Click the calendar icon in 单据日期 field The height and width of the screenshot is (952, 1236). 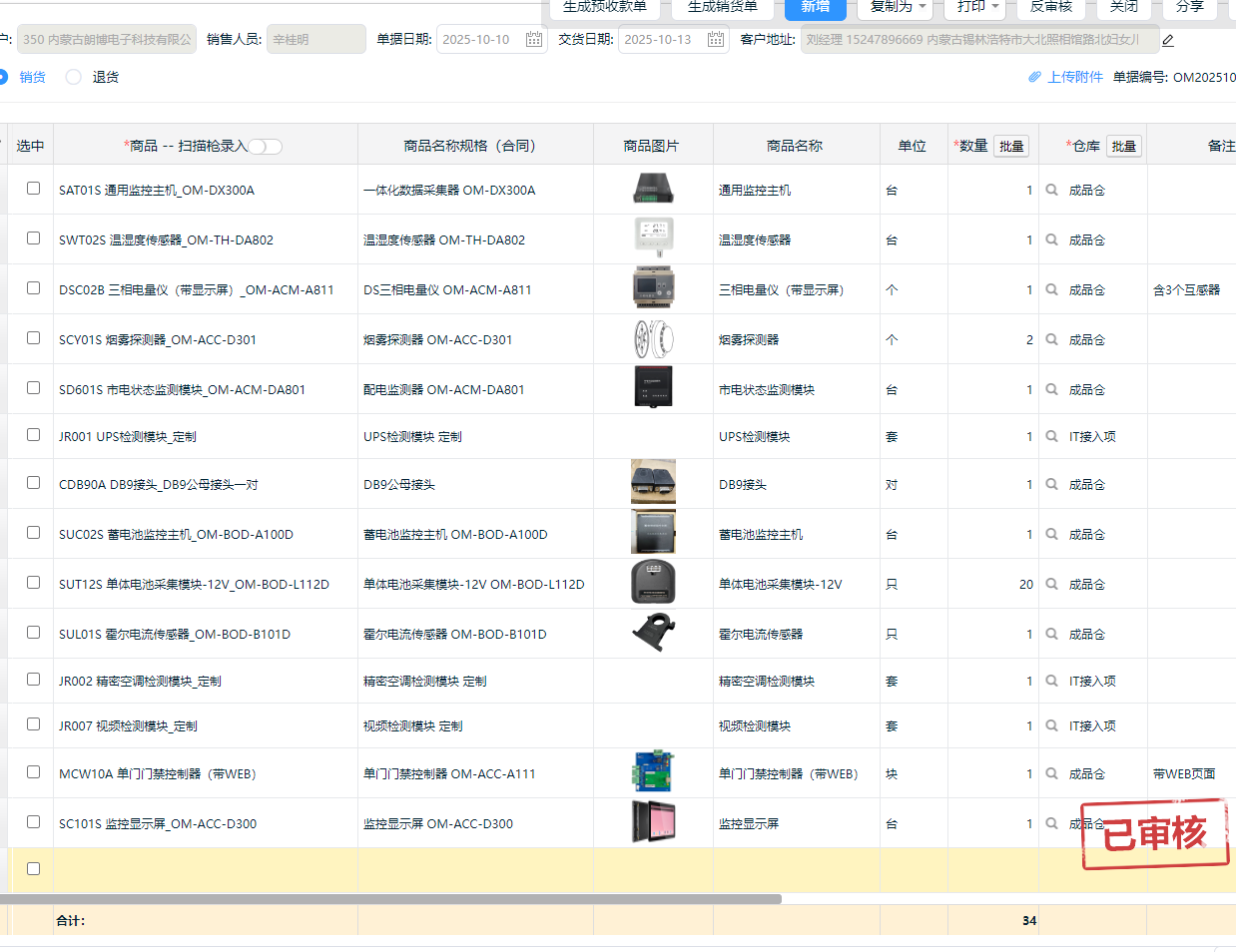pyautogui.click(x=534, y=39)
